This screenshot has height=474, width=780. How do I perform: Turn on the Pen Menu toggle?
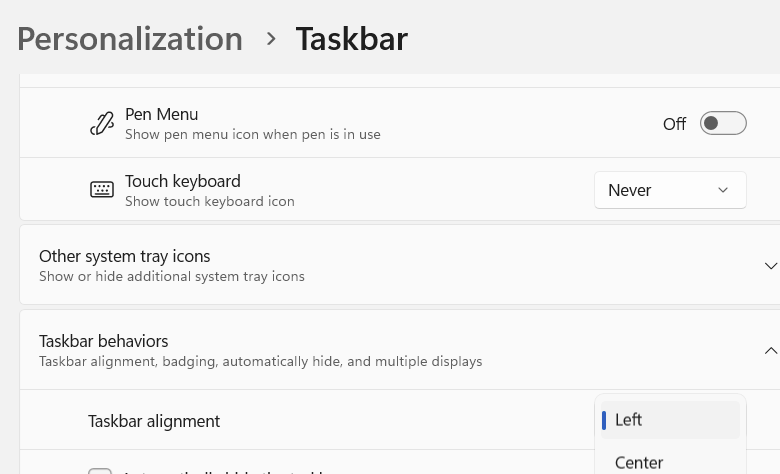coord(723,123)
